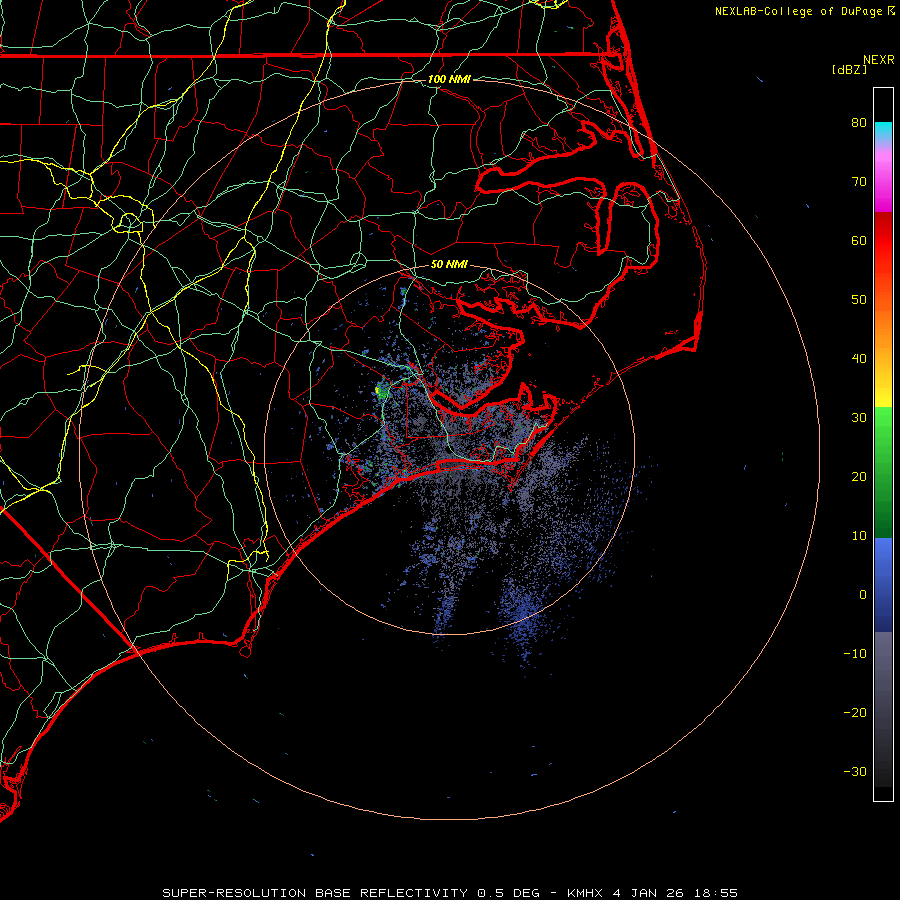Viewport: 900px width, 900px height.
Task: Click the 20 dBZ scale value
Action: click(x=859, y=476)
